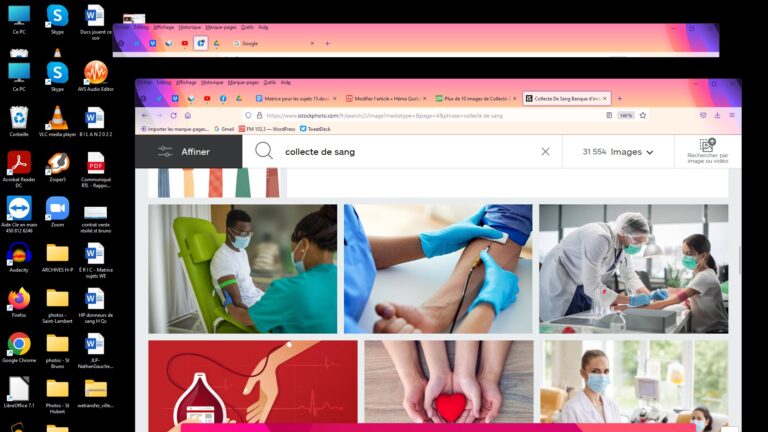
Task: Switch to the Google tab in back window
Action: click(x=250, y=43)
